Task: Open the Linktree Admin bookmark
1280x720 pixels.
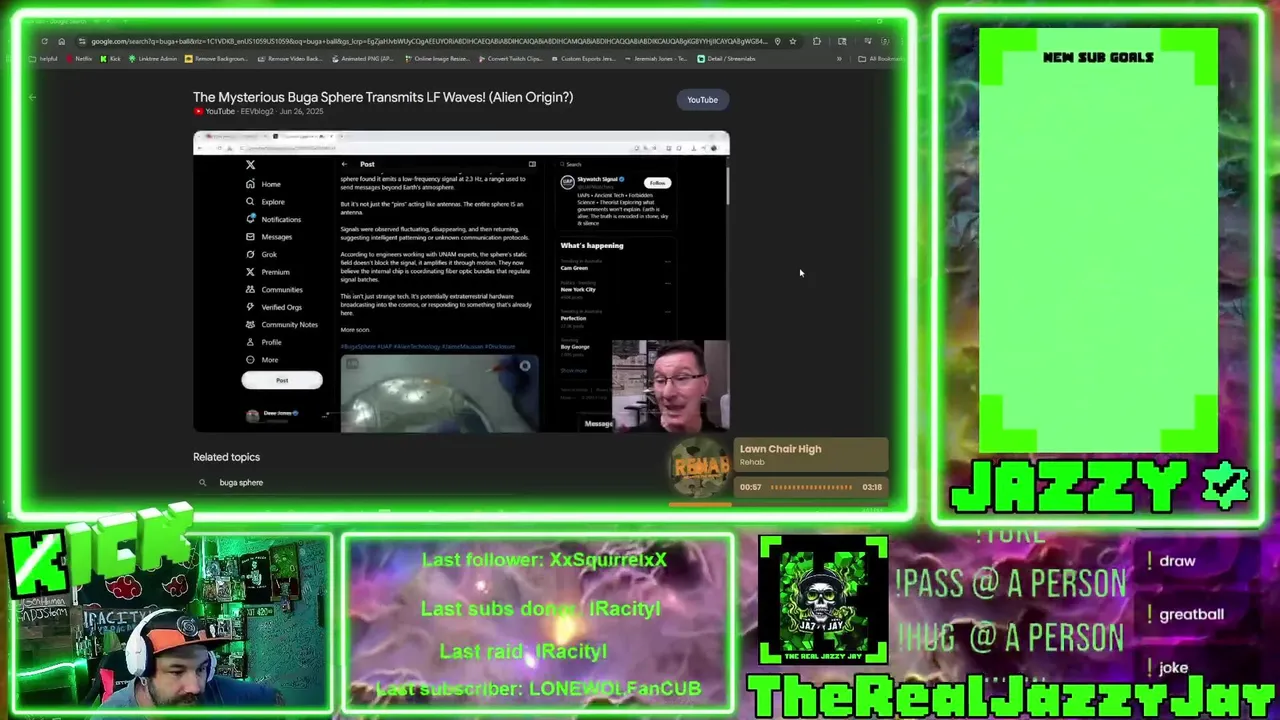Action: tap(153, 59)
